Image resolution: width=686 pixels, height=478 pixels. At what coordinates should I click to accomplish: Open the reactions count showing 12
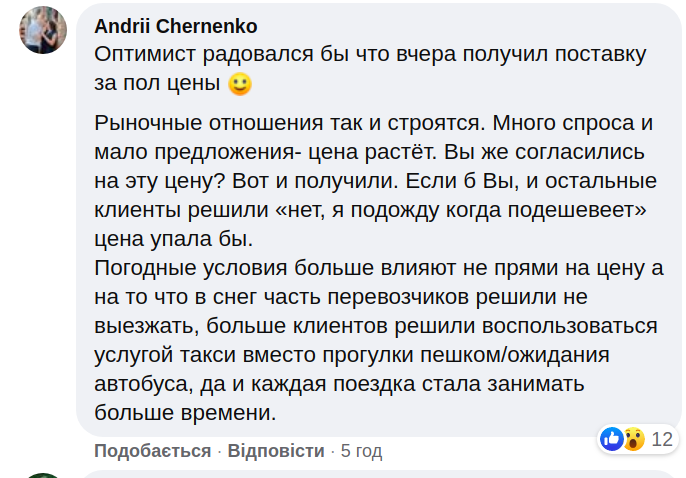(x=662, y=439)
